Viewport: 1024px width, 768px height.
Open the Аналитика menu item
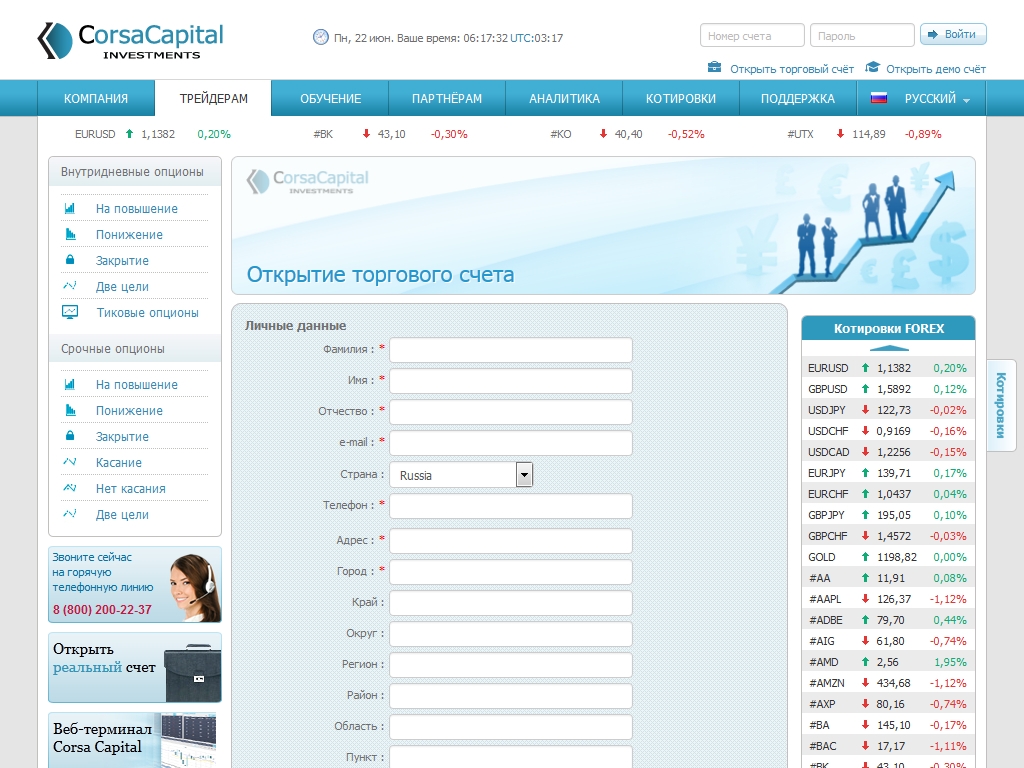[x=564, y=99]
